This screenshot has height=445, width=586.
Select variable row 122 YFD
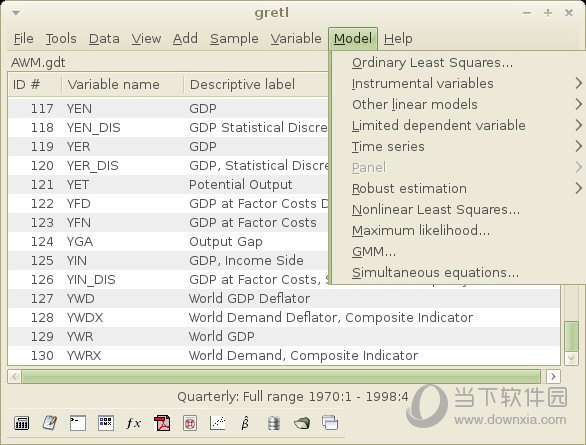pyautogui.click(x=168, y=204)
